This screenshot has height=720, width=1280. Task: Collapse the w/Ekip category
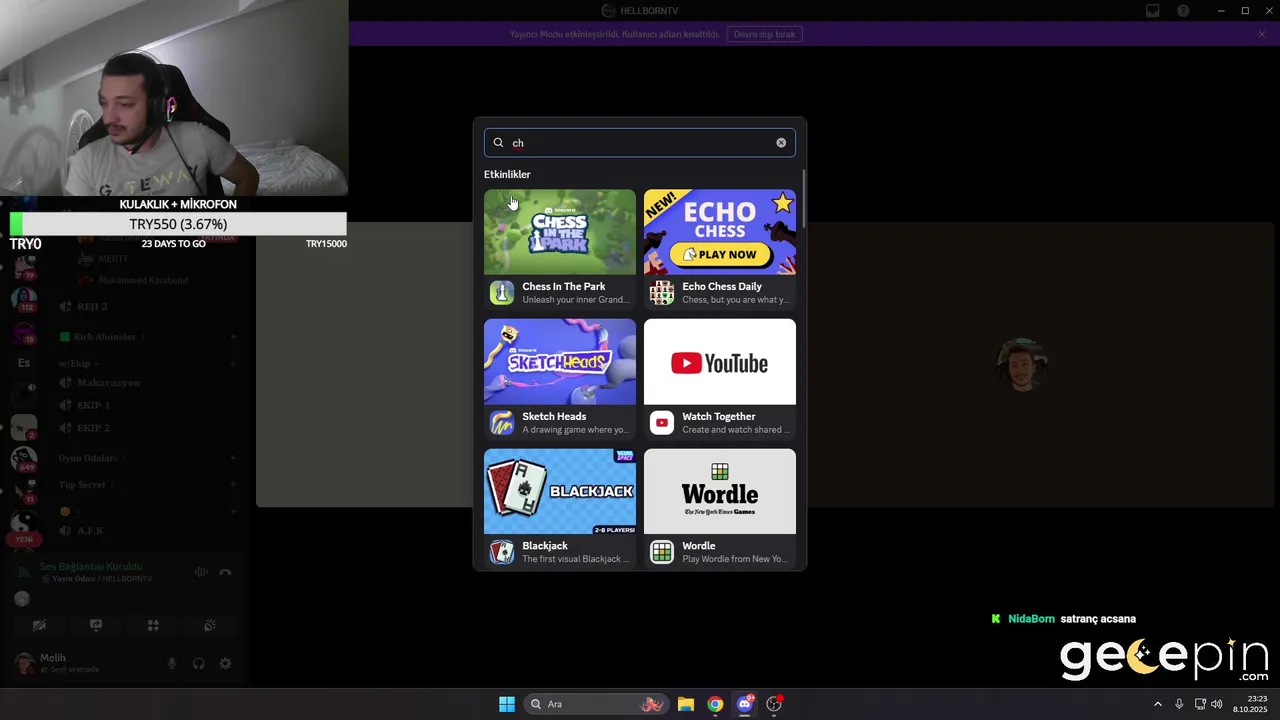click(x=77, y=364)
